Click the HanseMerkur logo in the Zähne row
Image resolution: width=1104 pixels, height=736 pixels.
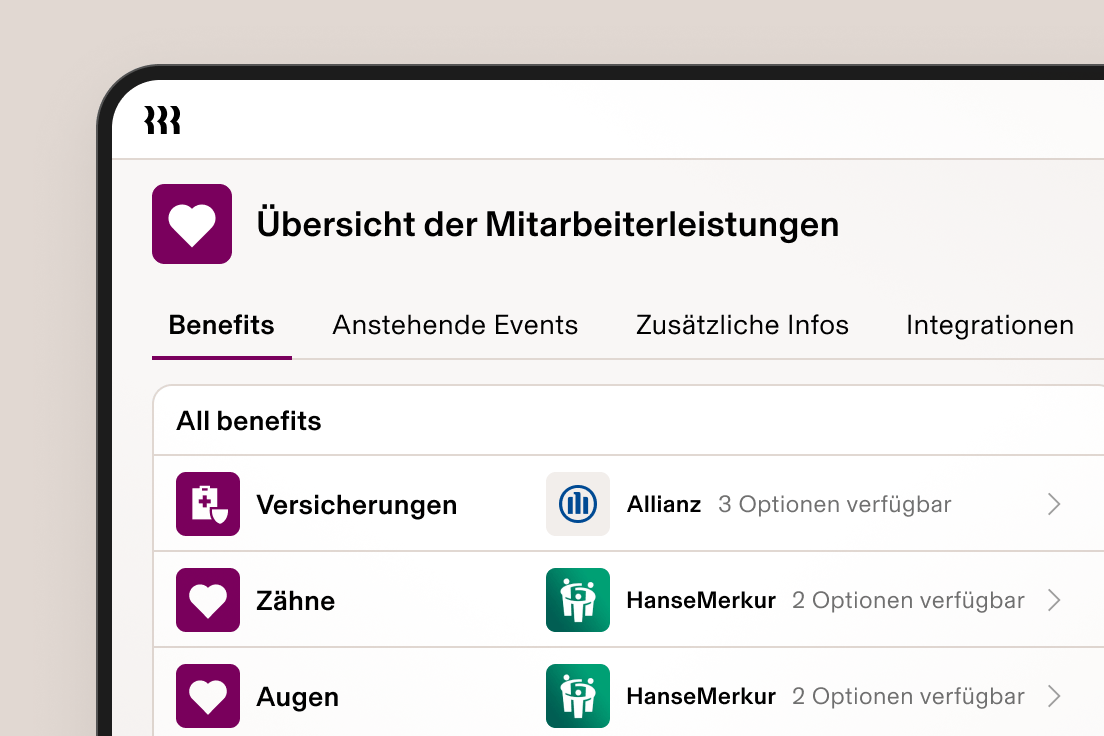(578, 600)
